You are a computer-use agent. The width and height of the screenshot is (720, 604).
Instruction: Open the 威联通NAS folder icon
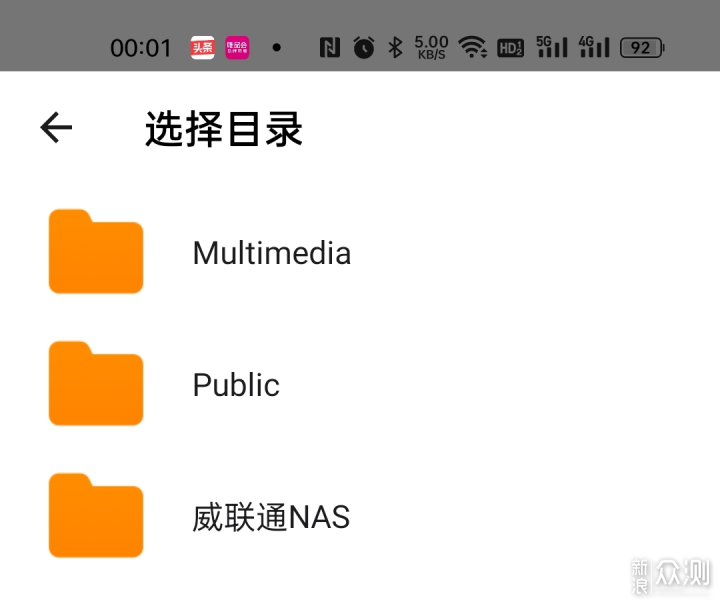coord(96,515)
